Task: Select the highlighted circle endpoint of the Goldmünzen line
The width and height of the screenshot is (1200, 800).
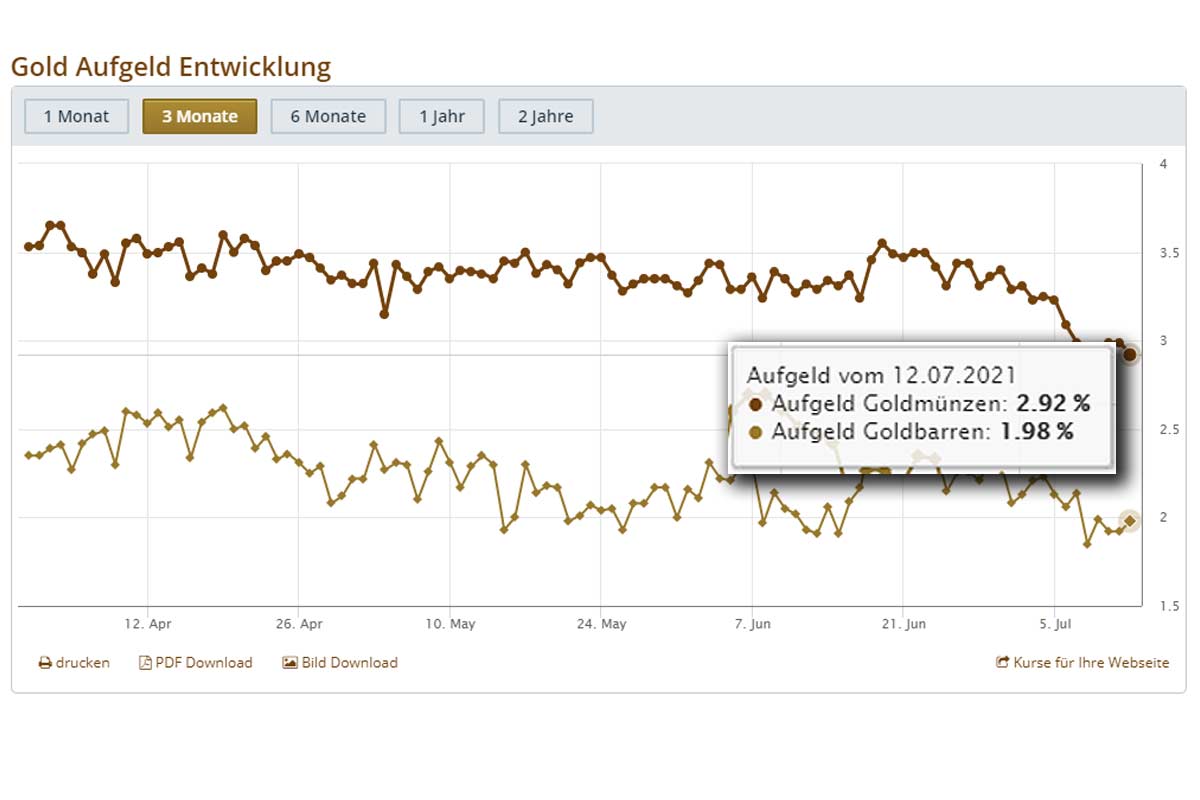Action: pos(1129,354)
